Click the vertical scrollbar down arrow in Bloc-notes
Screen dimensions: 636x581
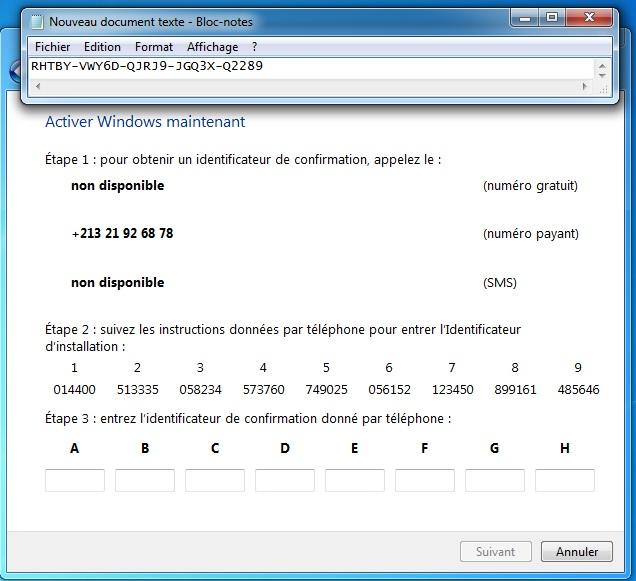coord(602,75)
